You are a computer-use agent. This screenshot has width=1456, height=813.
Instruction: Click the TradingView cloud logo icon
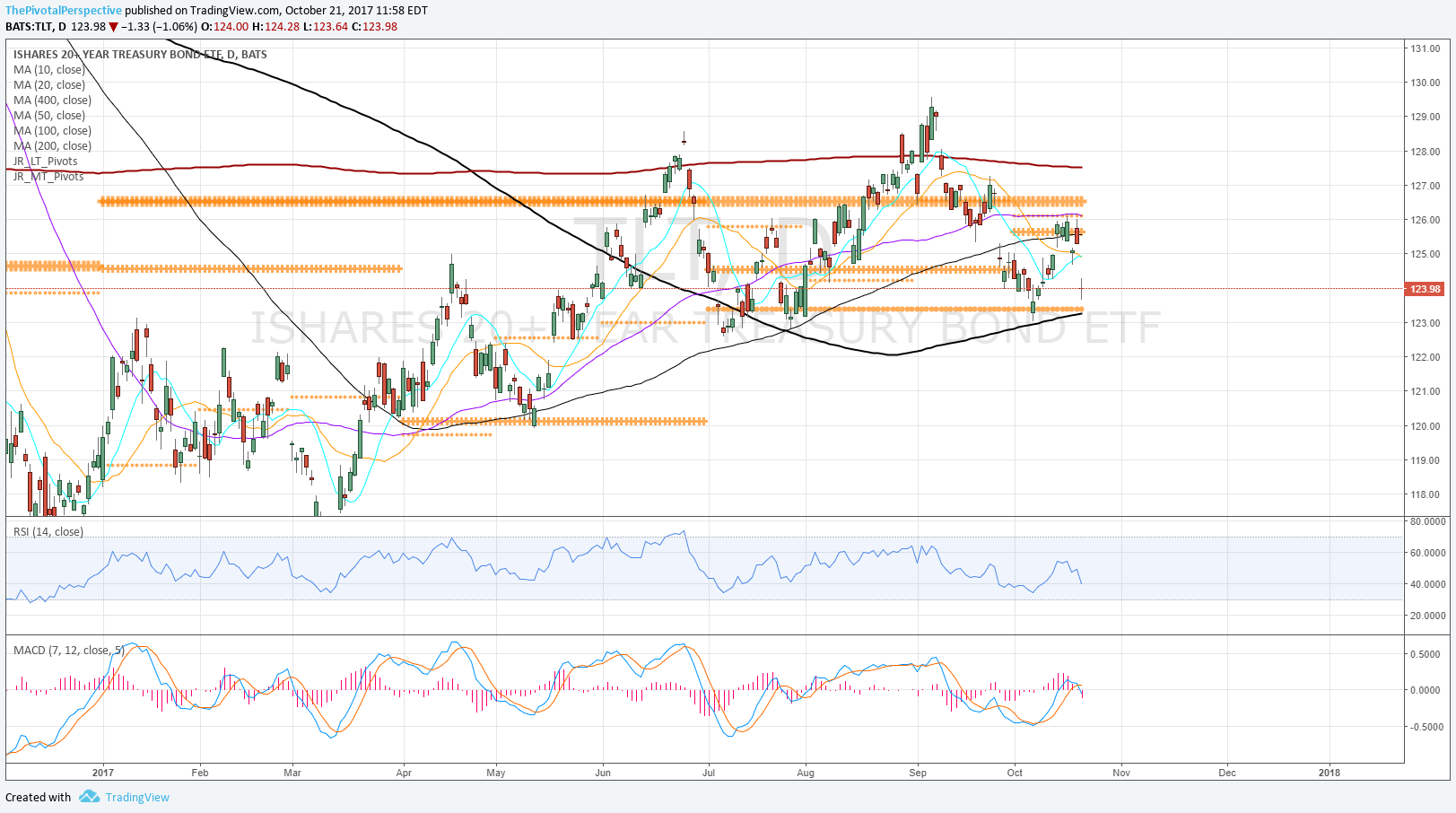click(x=89, y=796)
